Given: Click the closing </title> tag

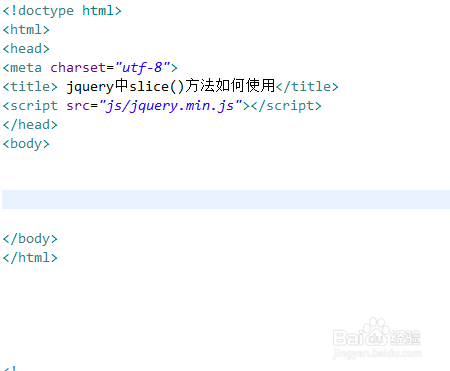Looking at the screenshot, I should 307,87.
